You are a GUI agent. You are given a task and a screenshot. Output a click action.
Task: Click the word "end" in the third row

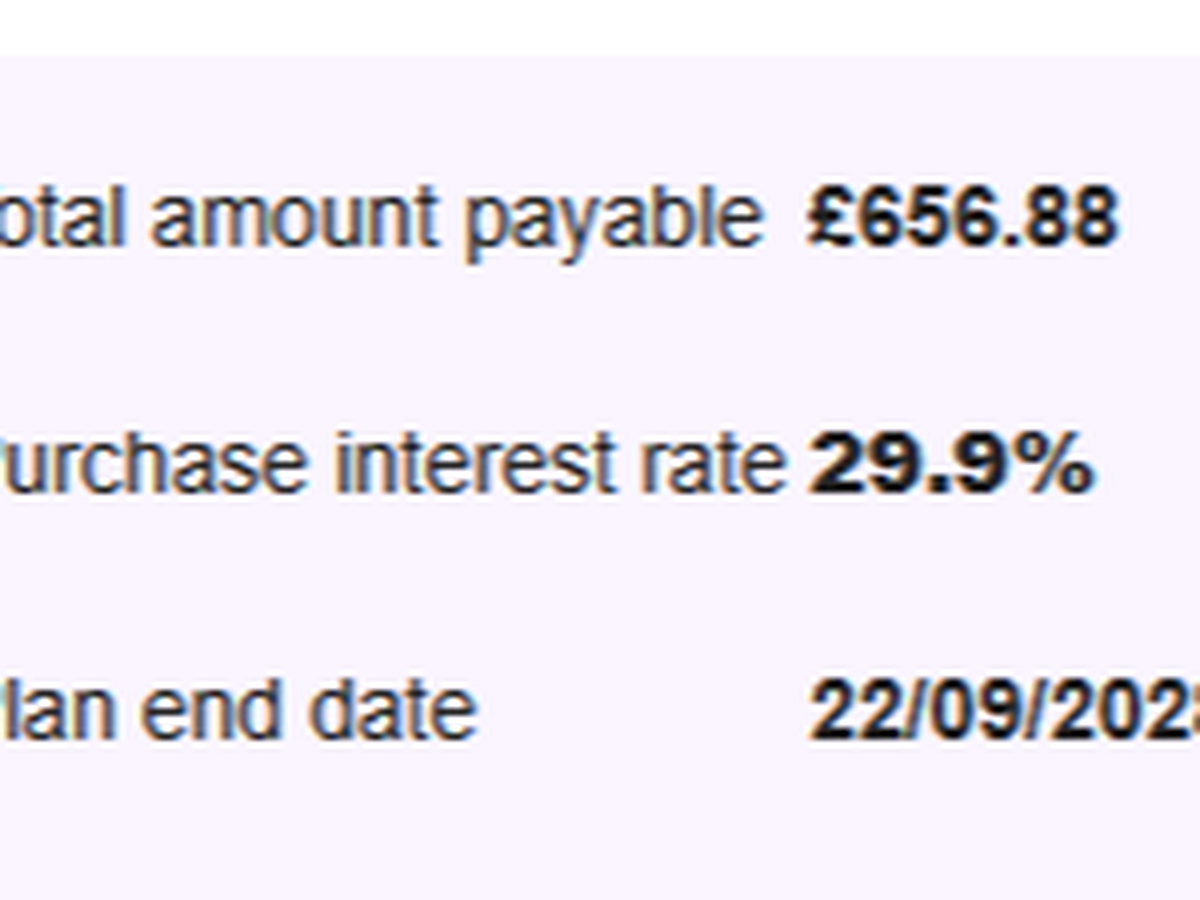coord(212,712)
